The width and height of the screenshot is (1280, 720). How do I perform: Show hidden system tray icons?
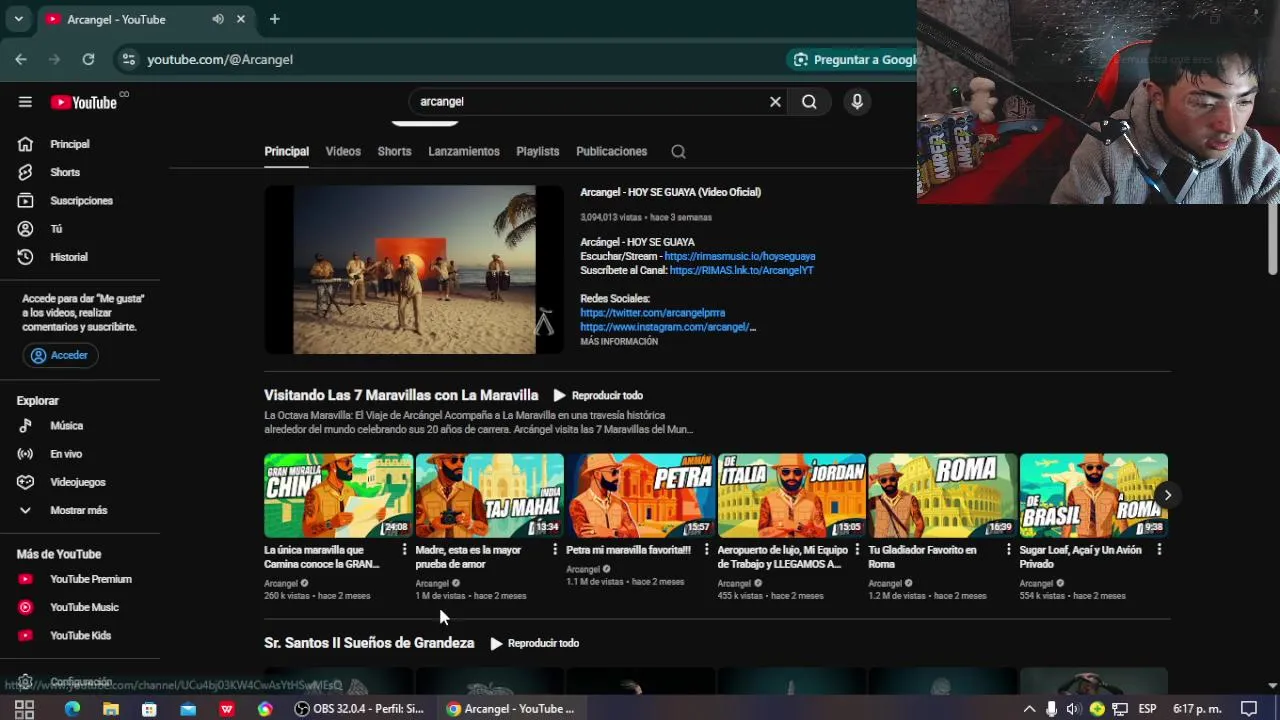click(1029, 709)
